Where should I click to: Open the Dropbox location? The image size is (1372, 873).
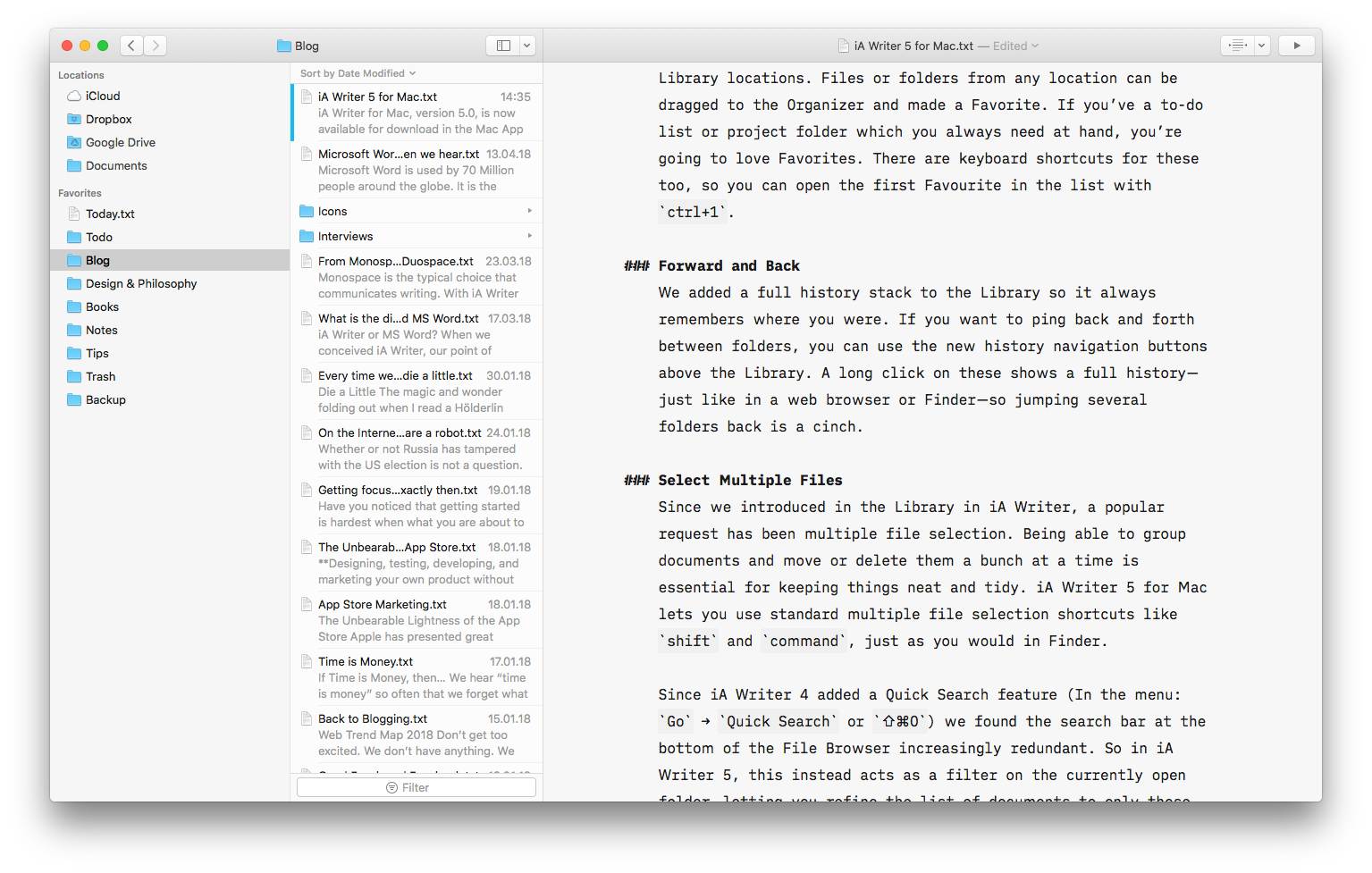(108, 119)
